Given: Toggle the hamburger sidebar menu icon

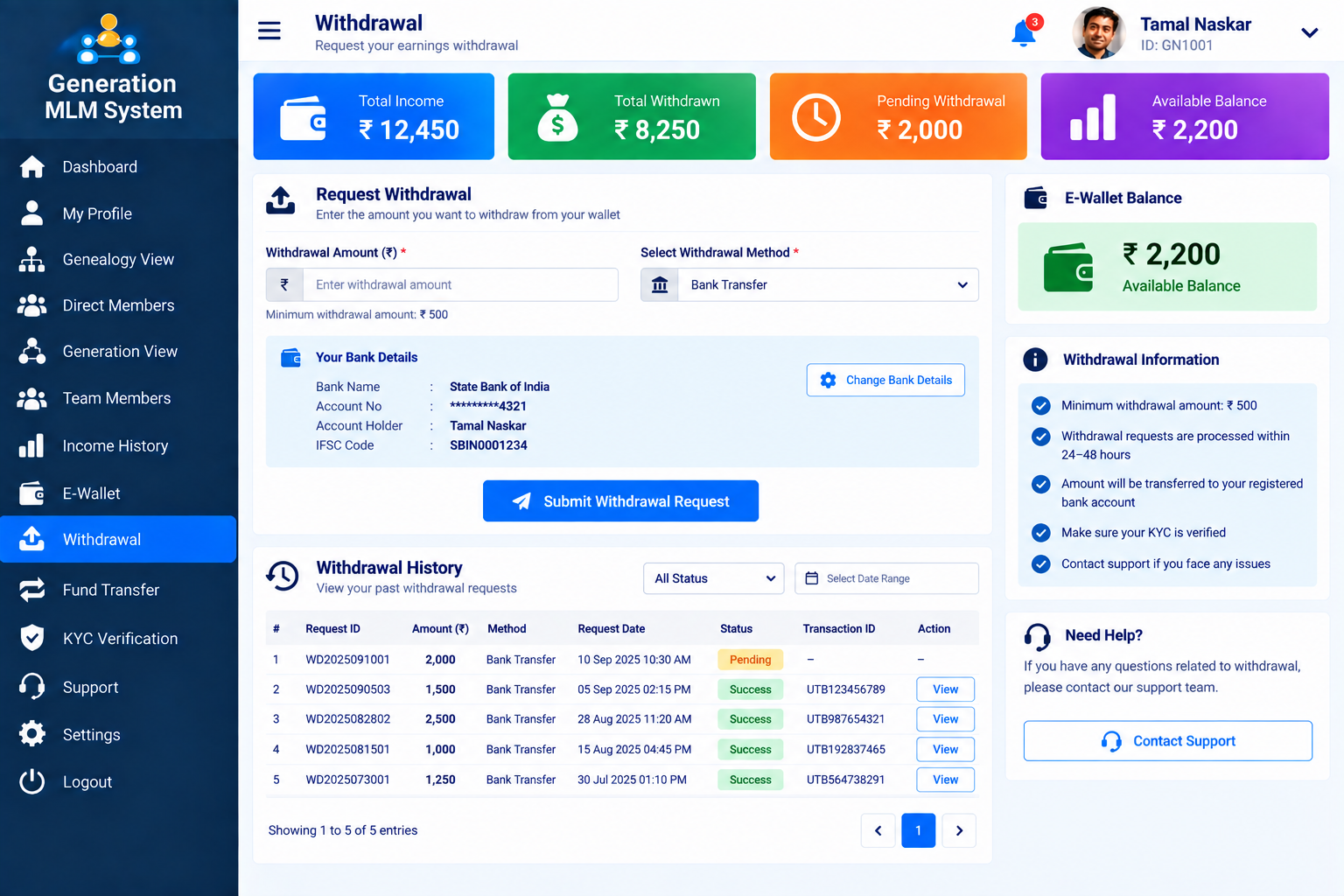Looking at the screenshot, I should 269,31.
